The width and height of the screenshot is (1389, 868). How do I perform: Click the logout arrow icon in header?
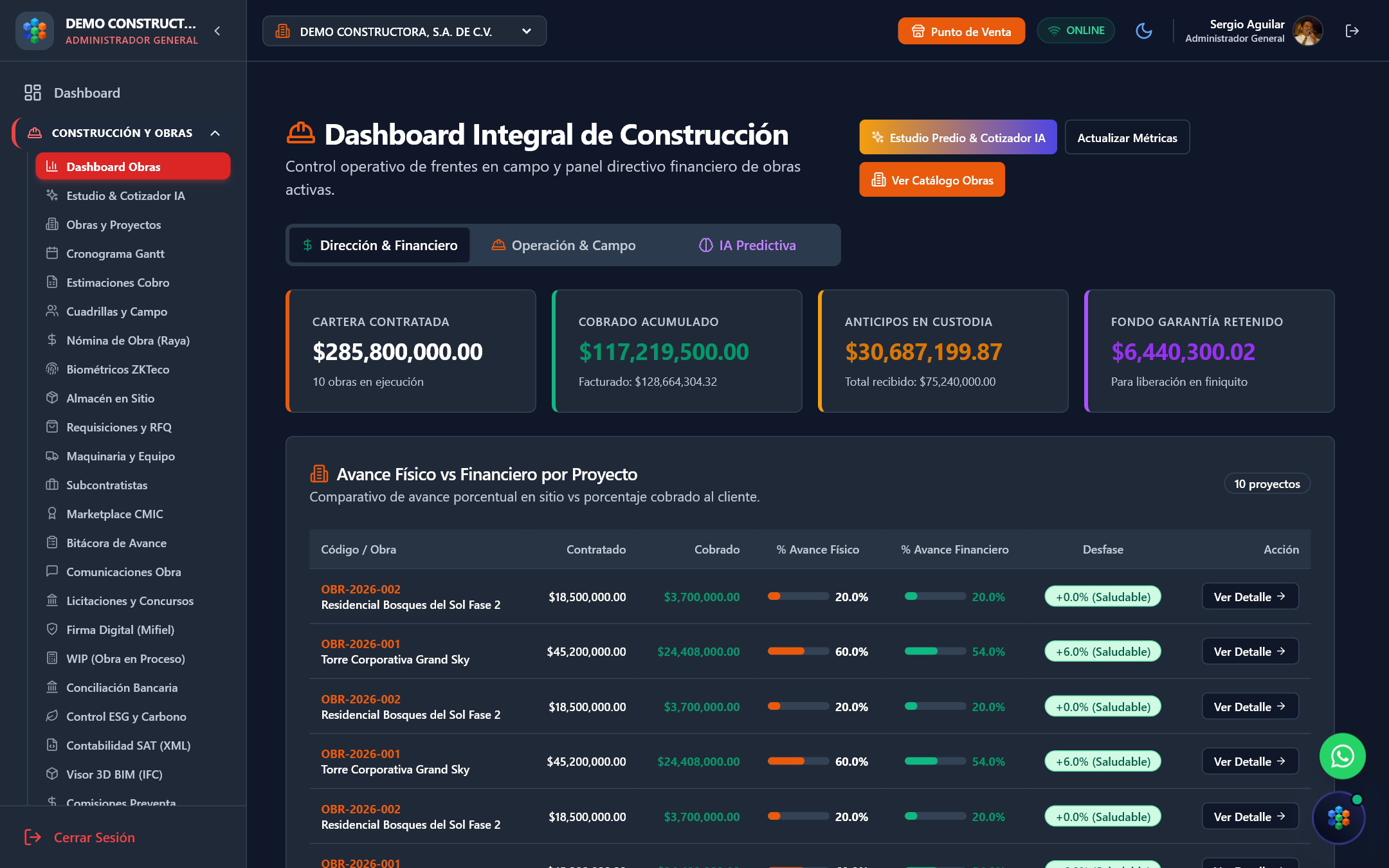click(x=1352, y=31)
